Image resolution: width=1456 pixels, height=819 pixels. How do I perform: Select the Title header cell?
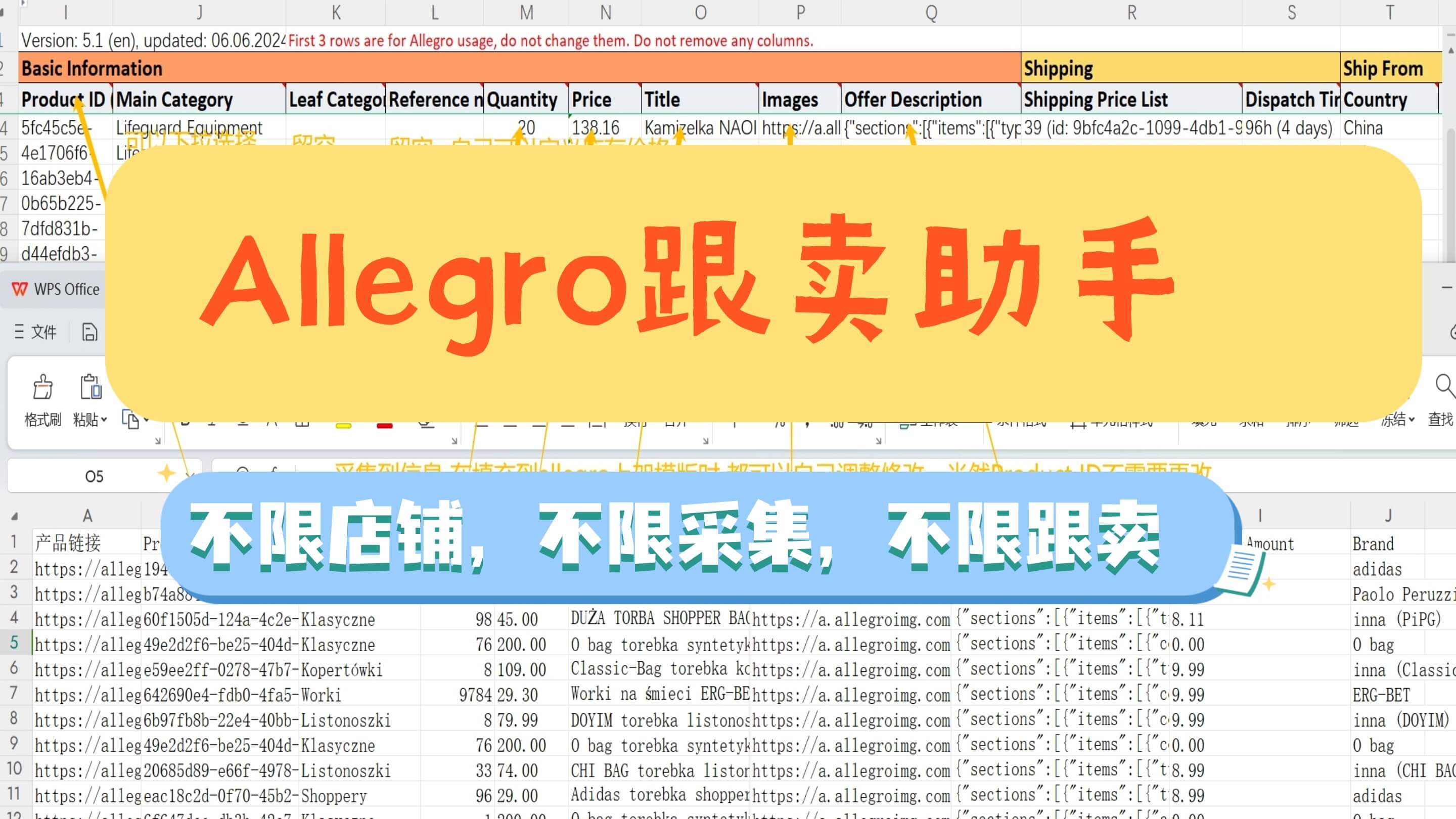coord(700,100)
